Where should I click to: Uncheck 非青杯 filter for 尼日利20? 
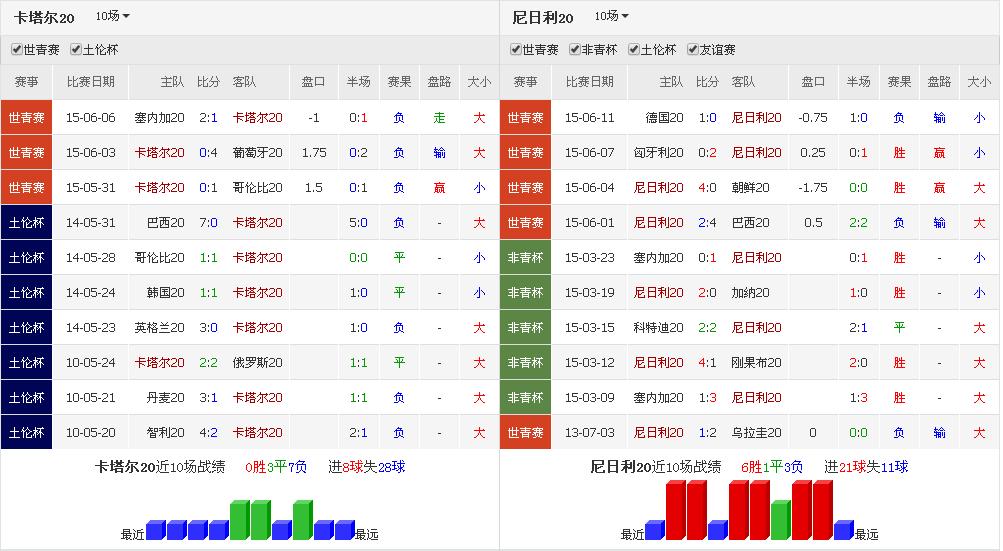tap(575, 50)
